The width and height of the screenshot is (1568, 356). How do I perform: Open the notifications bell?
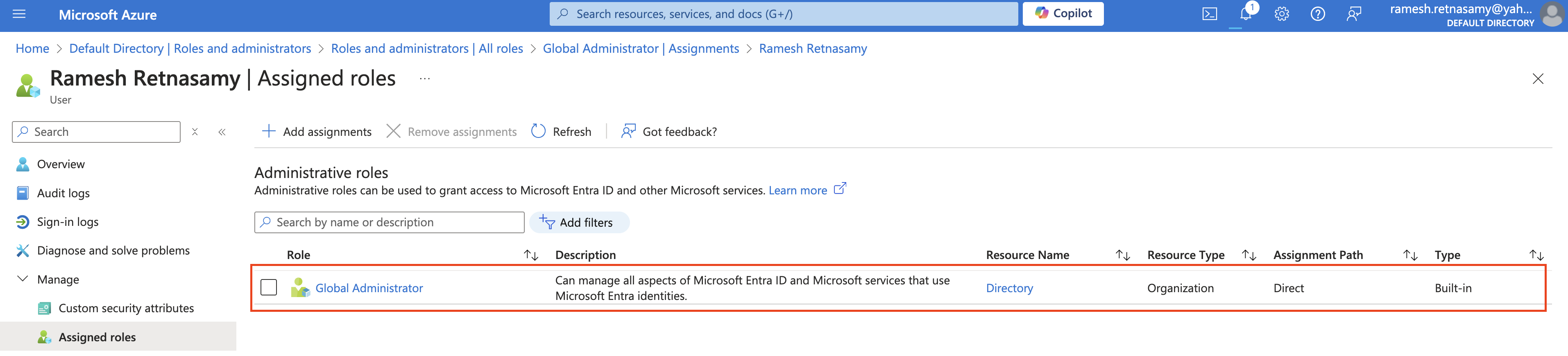[1245, 14]
